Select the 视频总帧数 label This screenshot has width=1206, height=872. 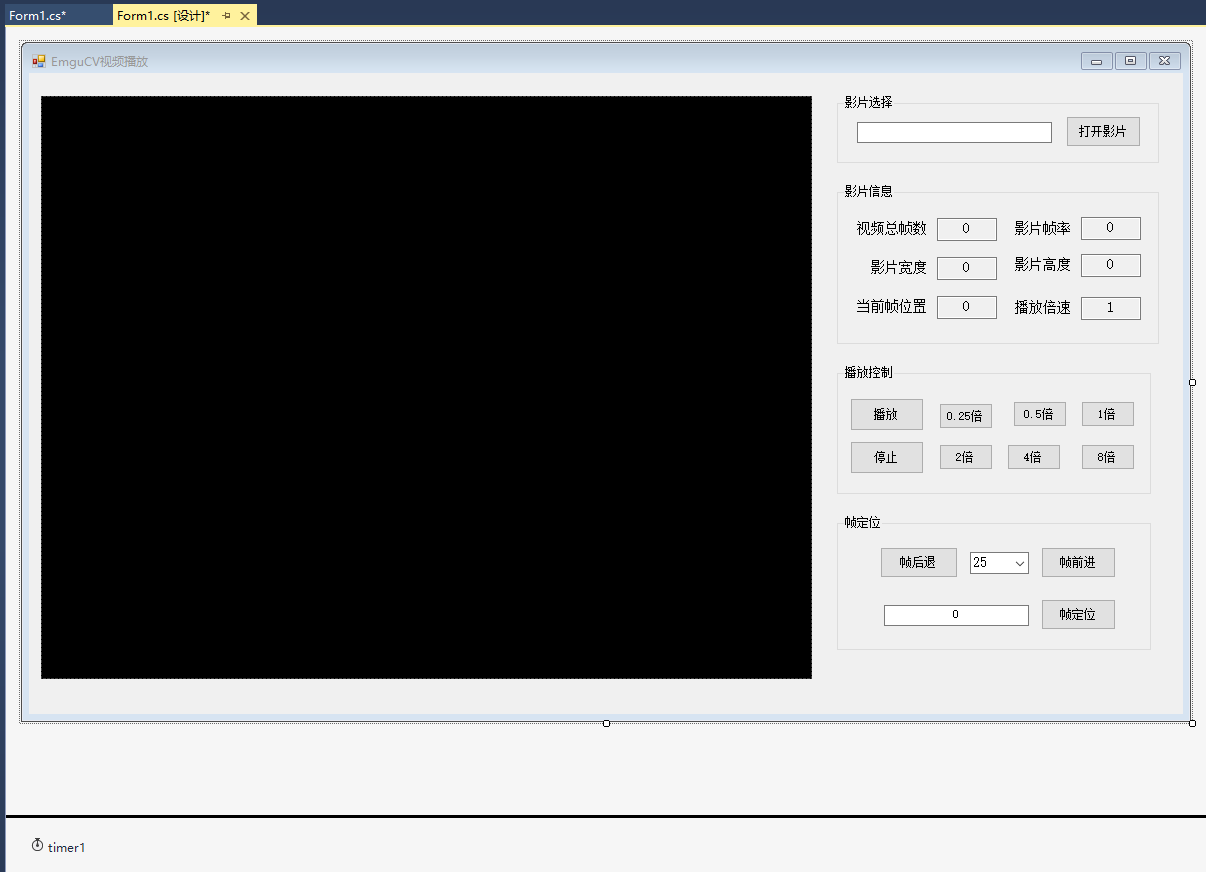[x=891, y=229]
